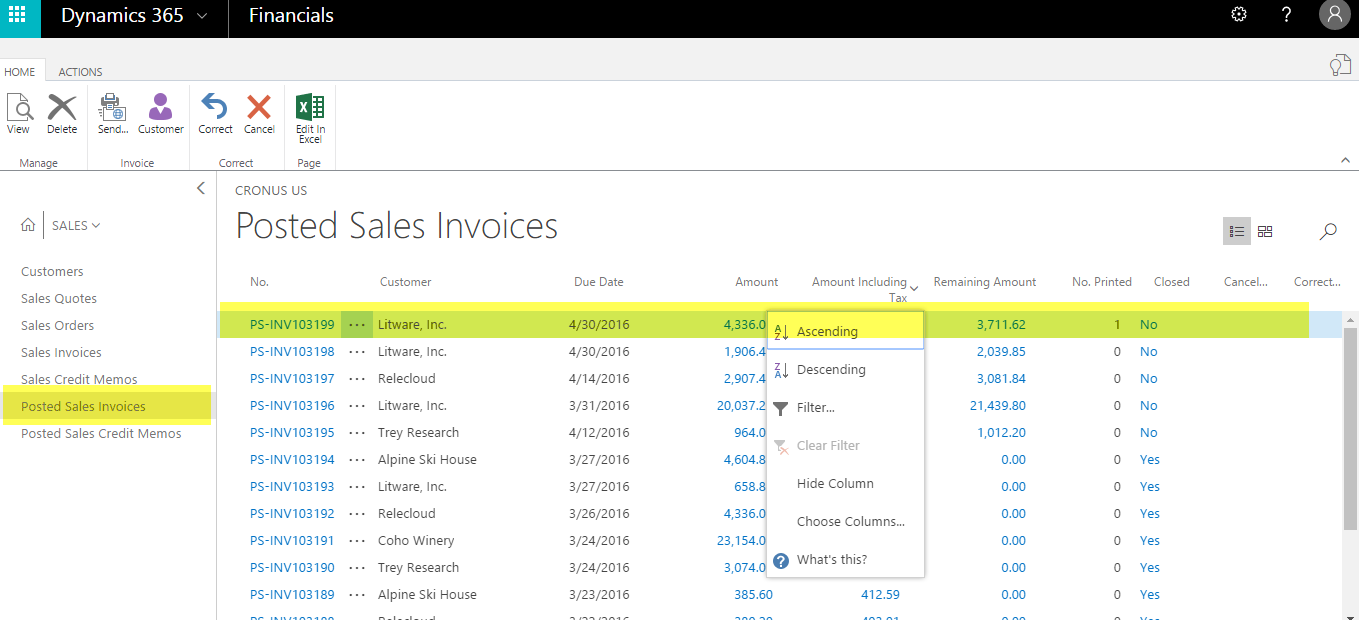This screenshot has width=1359, height=620.
Task: Open row menu for PS-INV103199
Action: pyautogui.click(x=357, y=324)
